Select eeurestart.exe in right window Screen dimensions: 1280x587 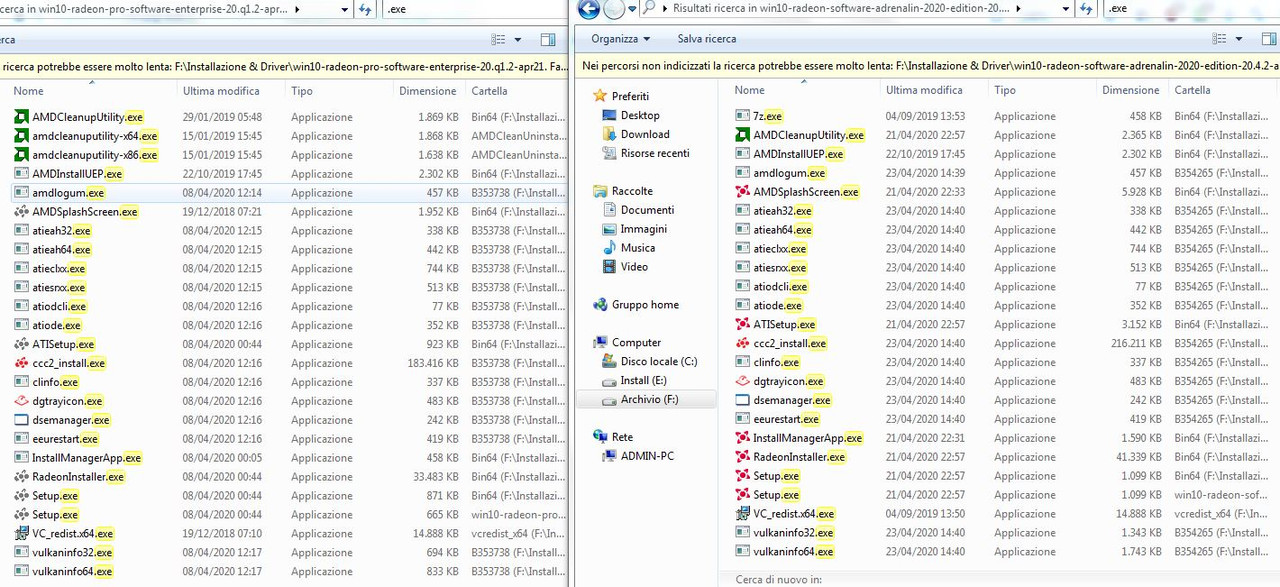(x=786, y=420)
